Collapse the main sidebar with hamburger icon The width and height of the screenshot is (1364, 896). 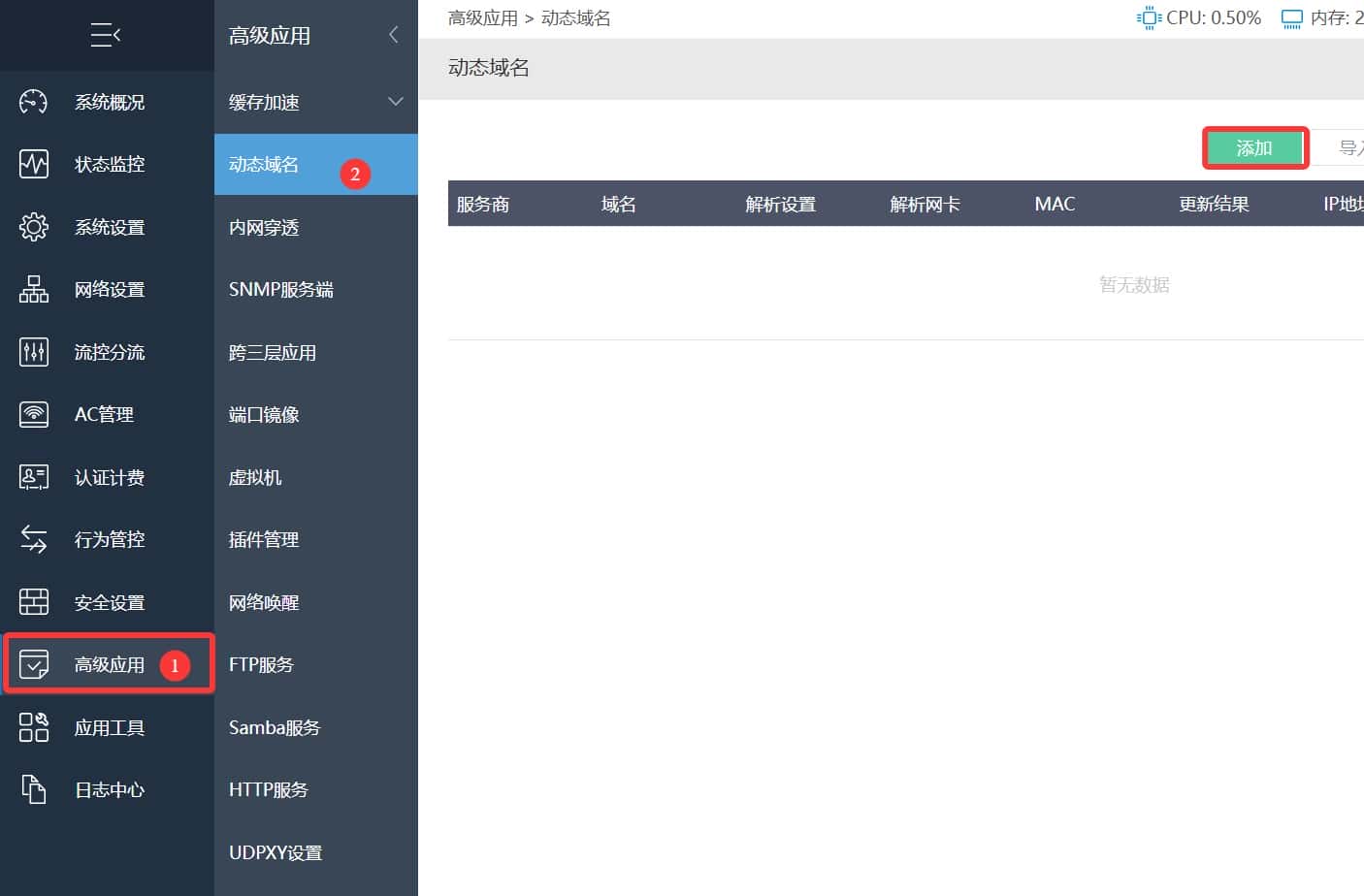point(105,36)
